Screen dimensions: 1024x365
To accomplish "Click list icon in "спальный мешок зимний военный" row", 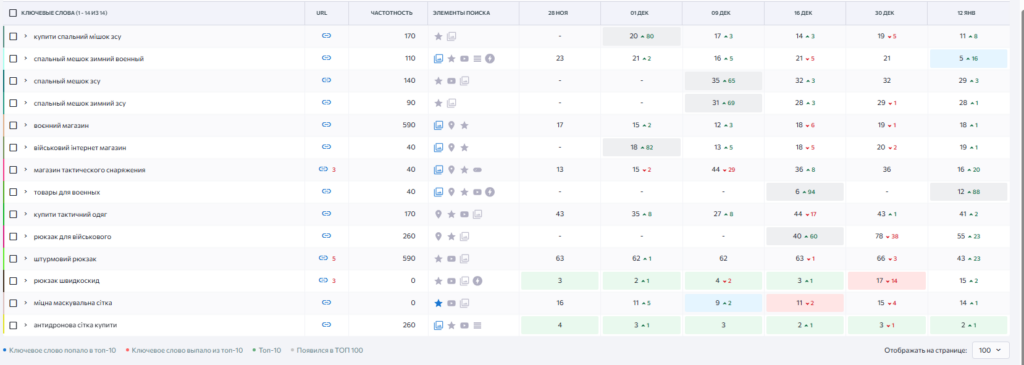I will 477,59.
